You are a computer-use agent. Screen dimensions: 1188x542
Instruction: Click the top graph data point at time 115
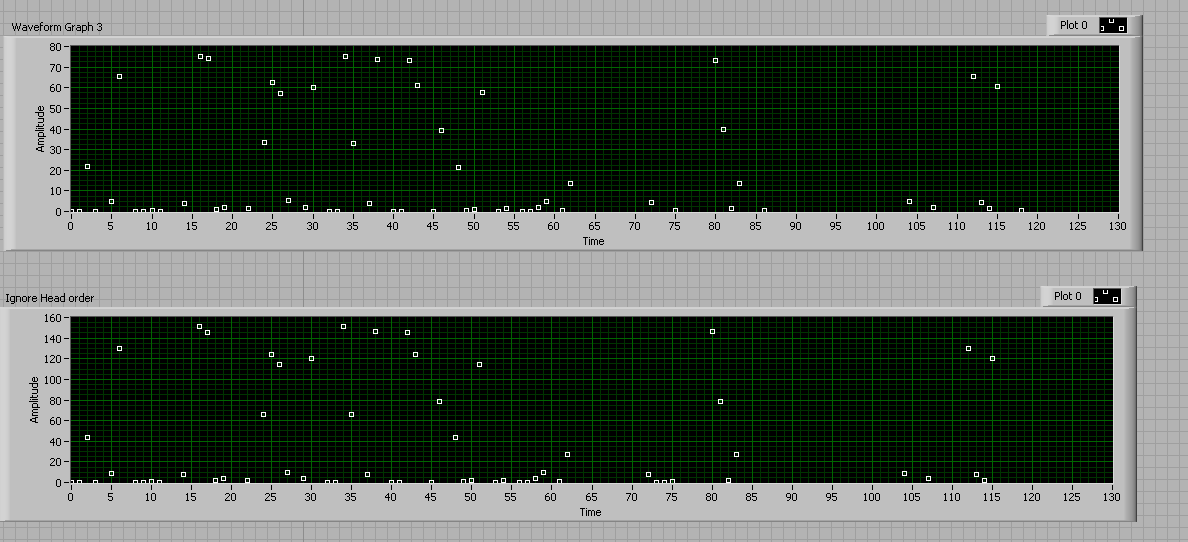click(x=997, y=87)
